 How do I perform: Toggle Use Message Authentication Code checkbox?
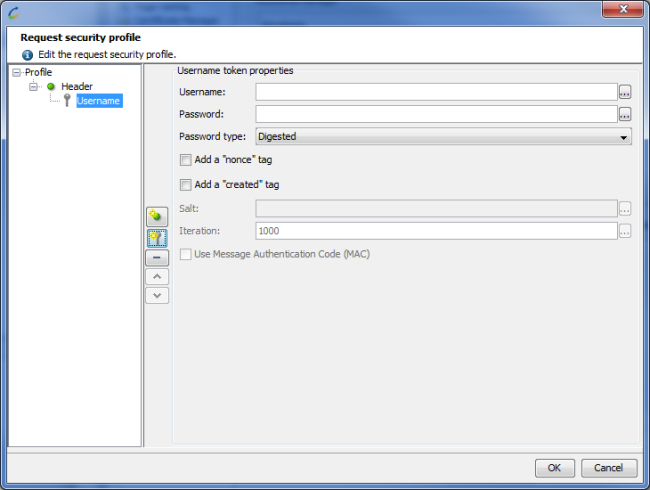pyautogui.click(x=185, y=254)
